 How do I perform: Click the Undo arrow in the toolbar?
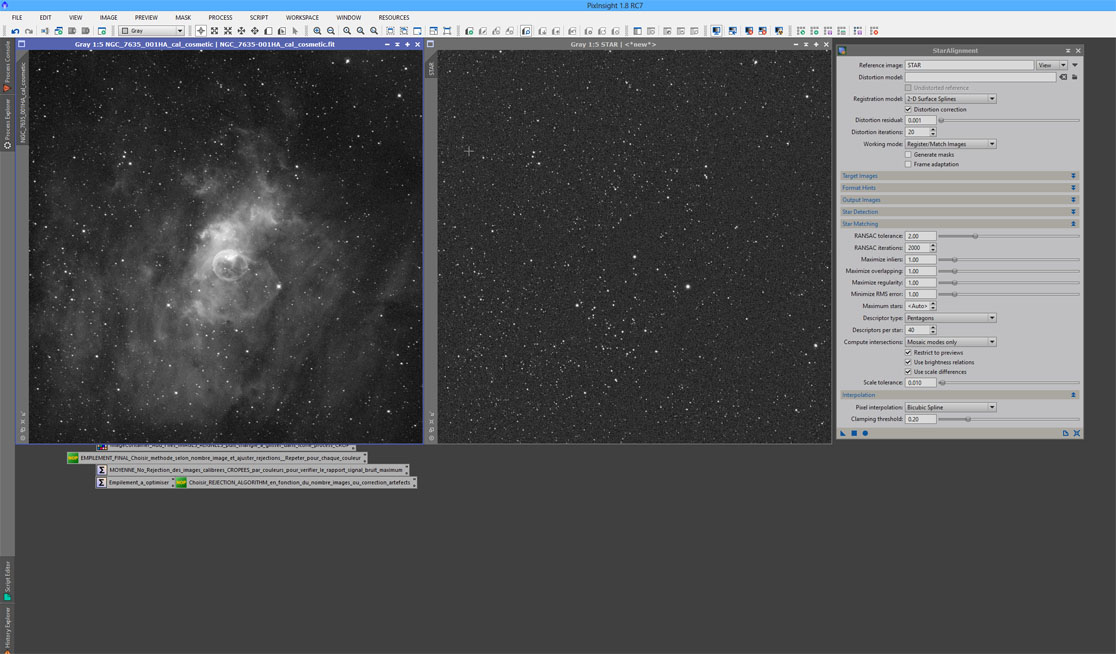15,31
